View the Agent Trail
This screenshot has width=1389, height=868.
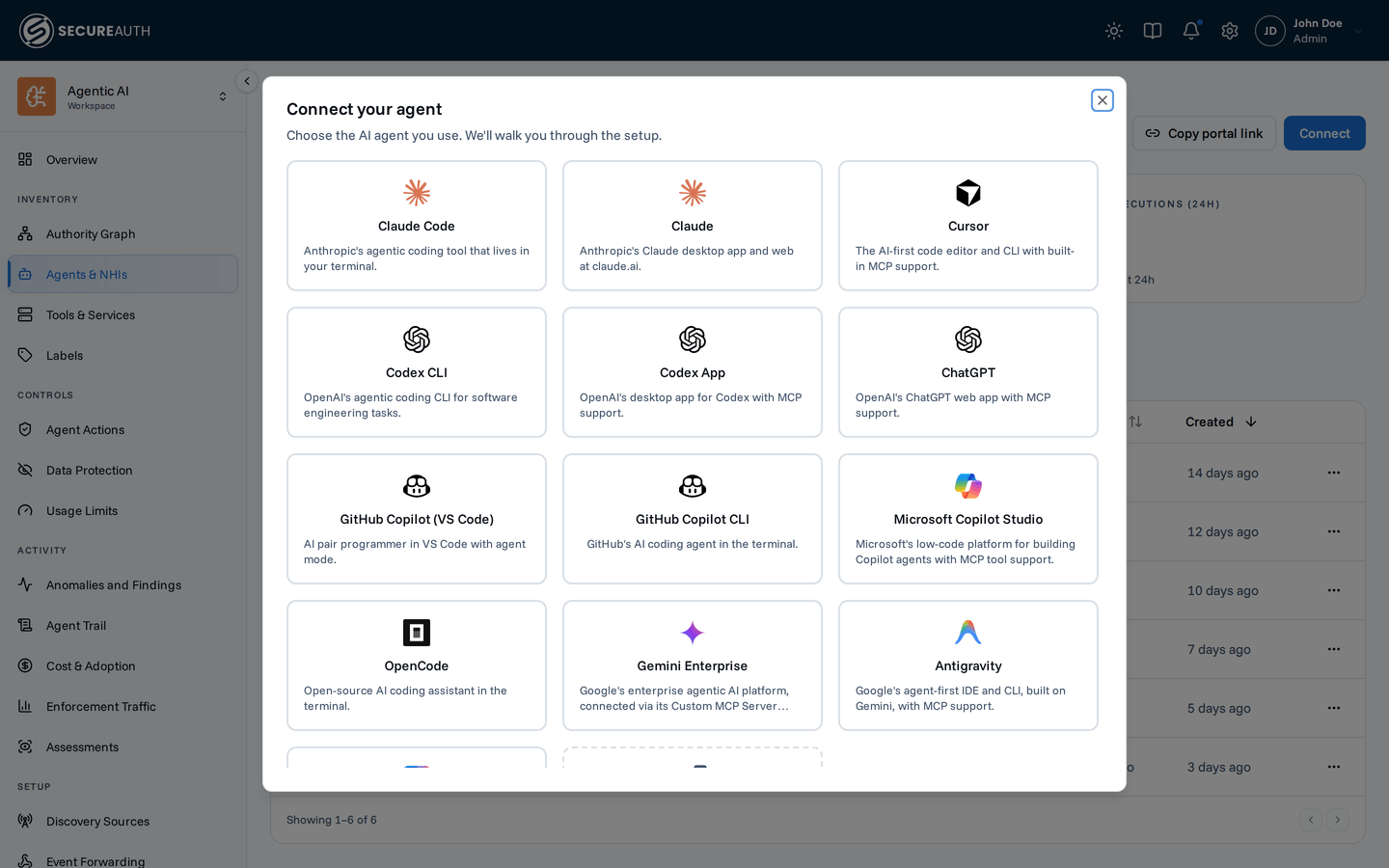[x=123, y=625]
